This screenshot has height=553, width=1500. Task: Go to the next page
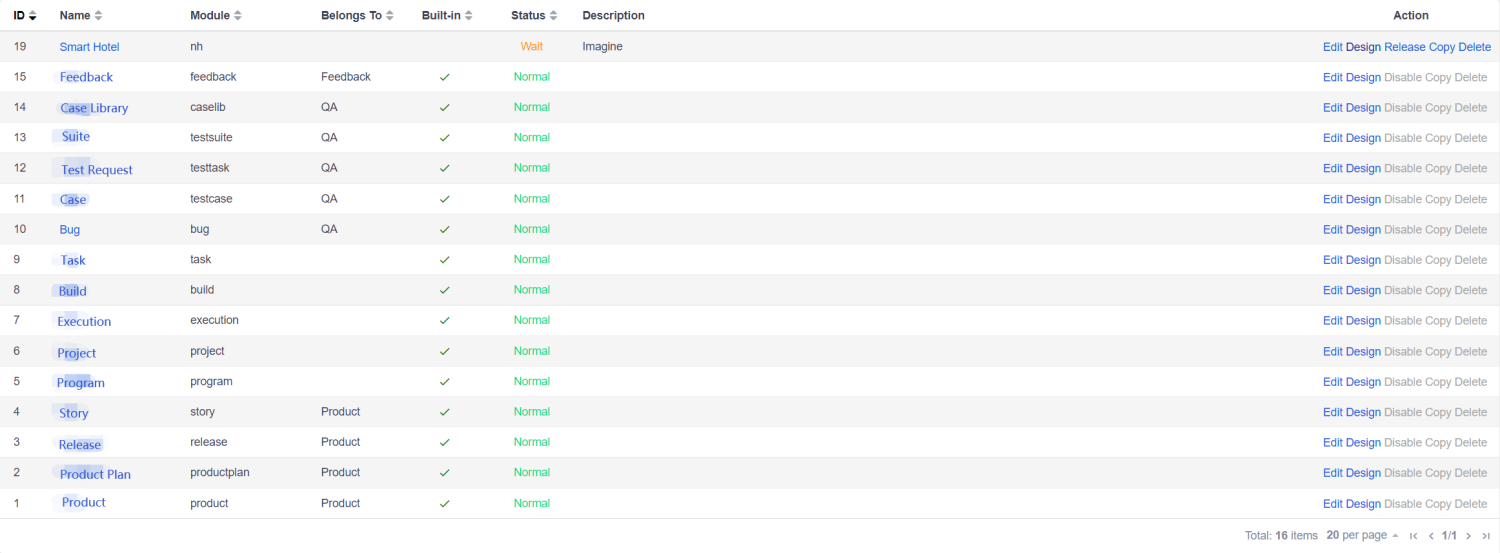tap(1468, 536)
